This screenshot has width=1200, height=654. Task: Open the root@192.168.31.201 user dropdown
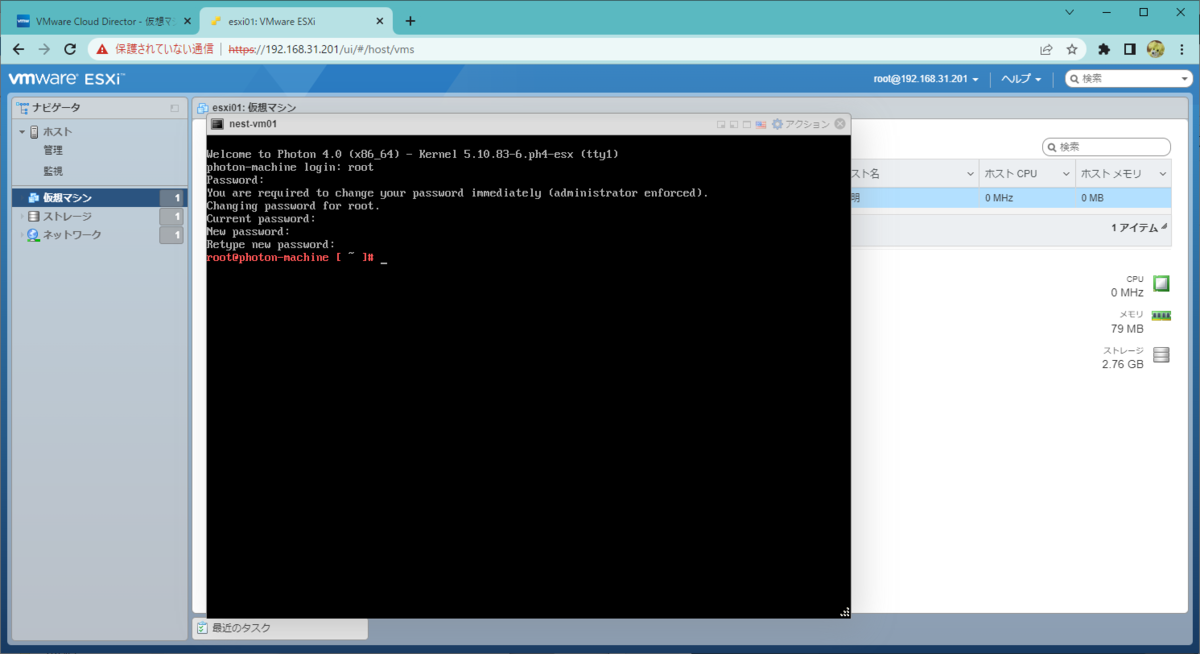click(925, 79)
